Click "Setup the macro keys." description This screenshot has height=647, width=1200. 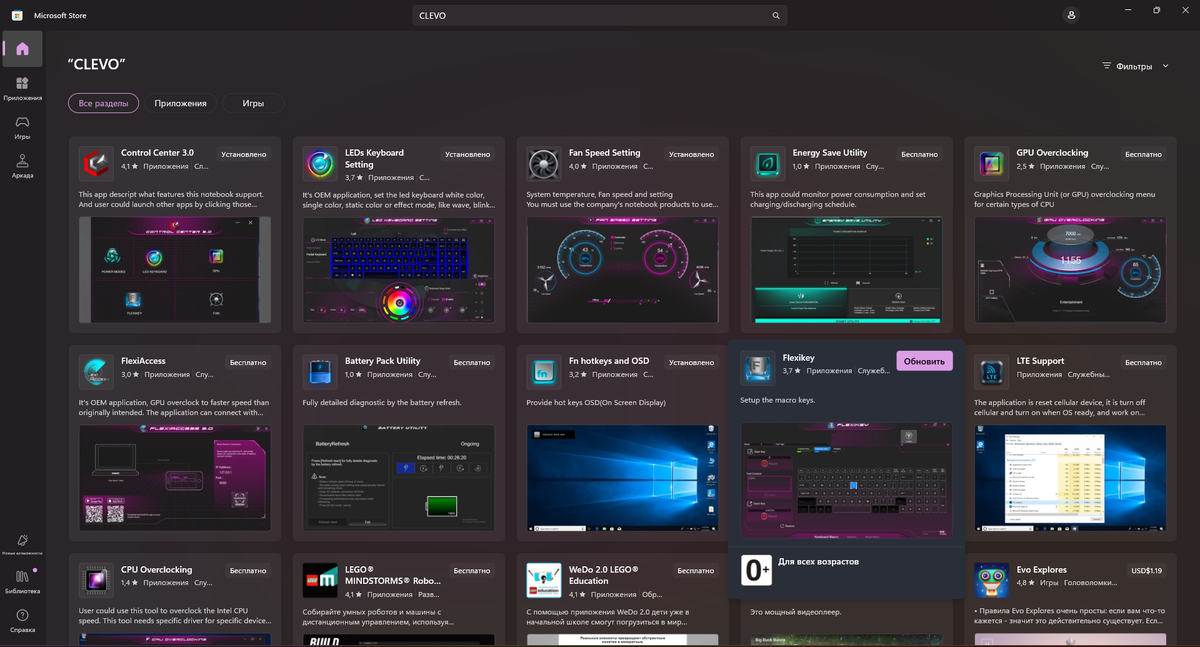point(778,400)
